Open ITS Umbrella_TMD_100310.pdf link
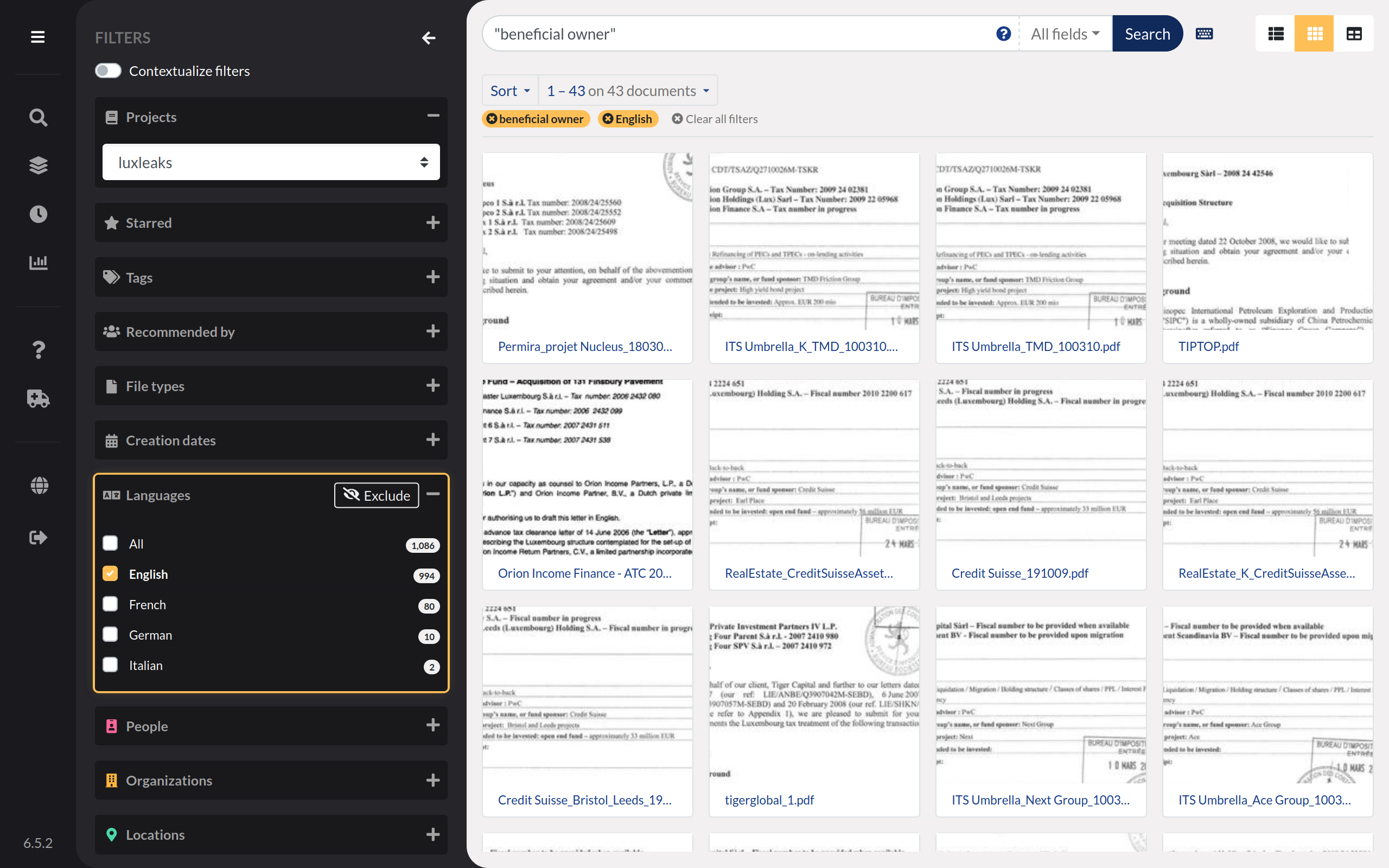The height and width of the screenshot is (868, 1389). tap(1035, 346)
